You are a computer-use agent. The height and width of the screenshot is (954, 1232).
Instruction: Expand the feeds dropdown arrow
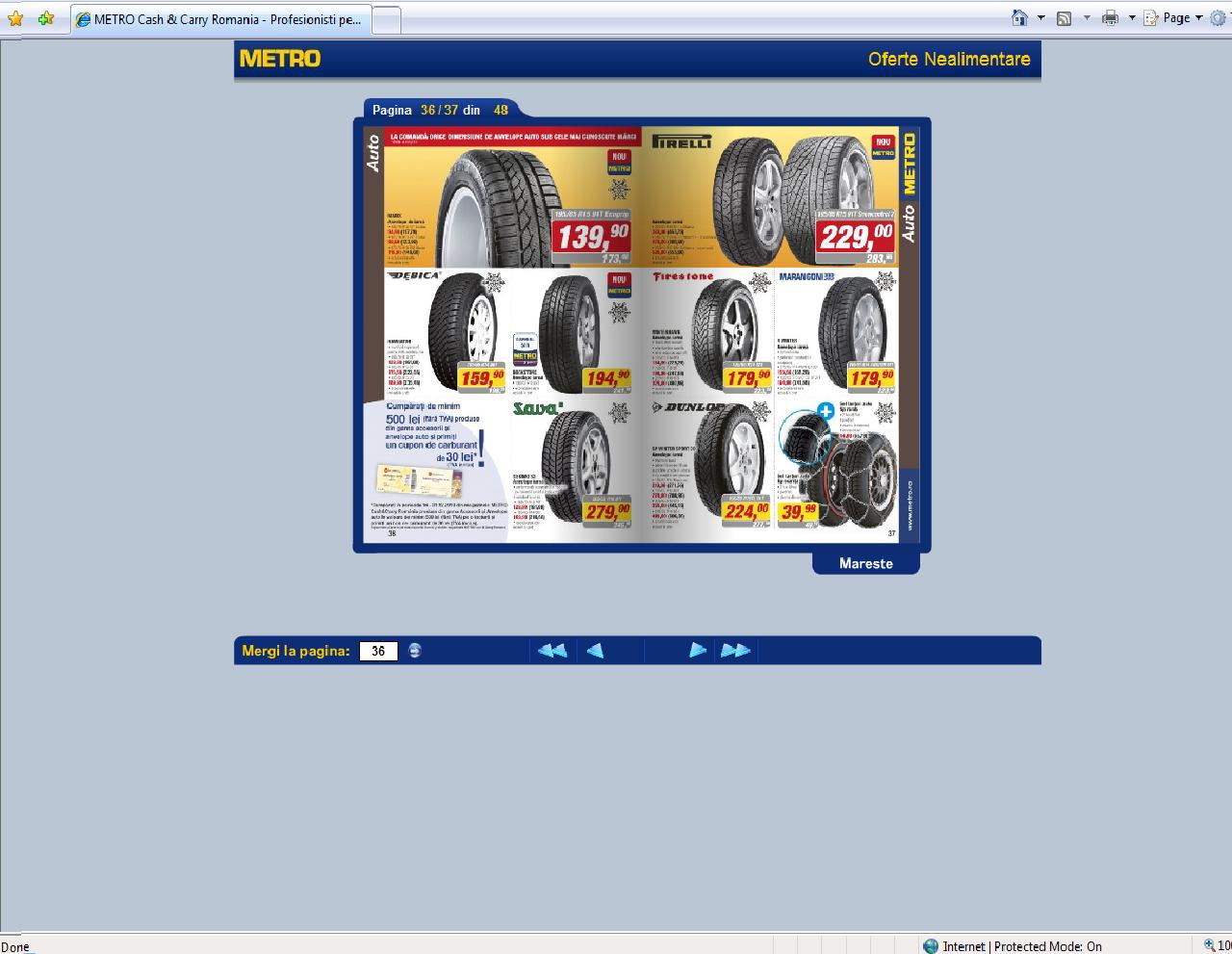point(1087,18)
